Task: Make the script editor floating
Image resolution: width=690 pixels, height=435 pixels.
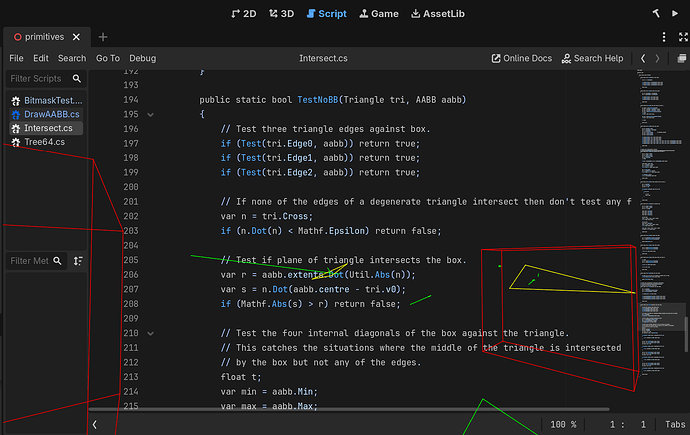Action: (682, 58)
